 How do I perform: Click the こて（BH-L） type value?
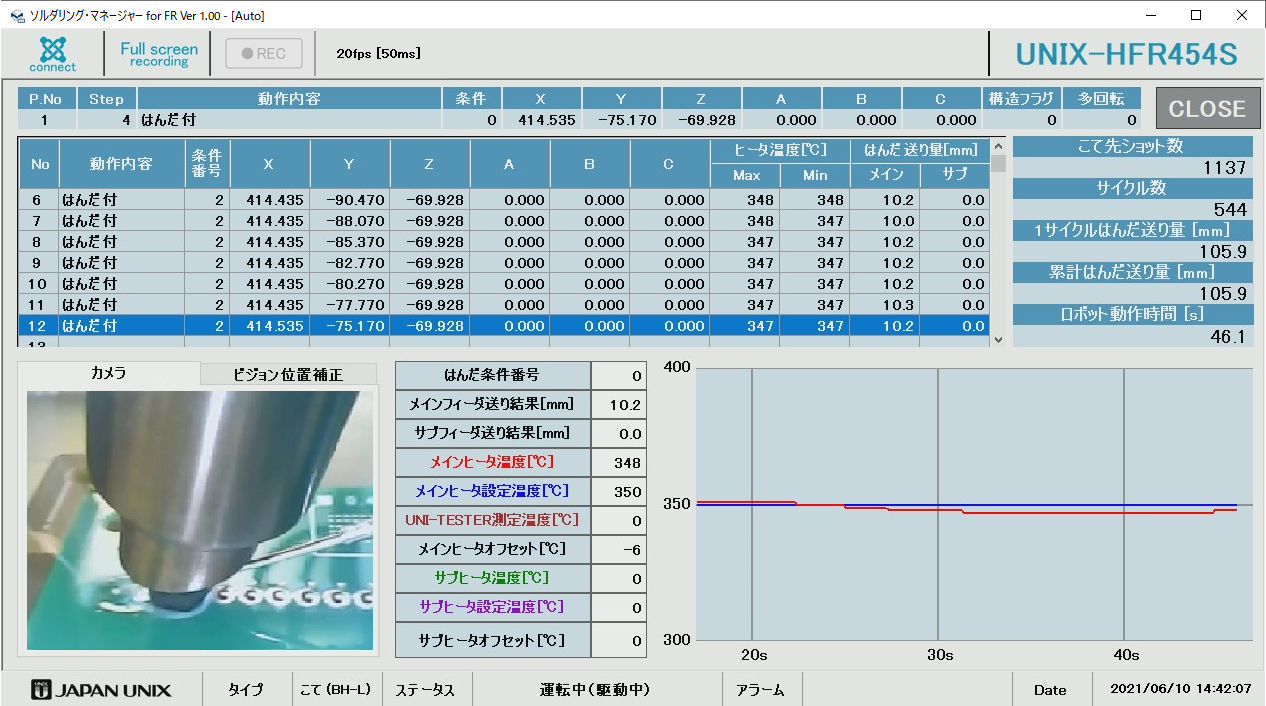336,690
